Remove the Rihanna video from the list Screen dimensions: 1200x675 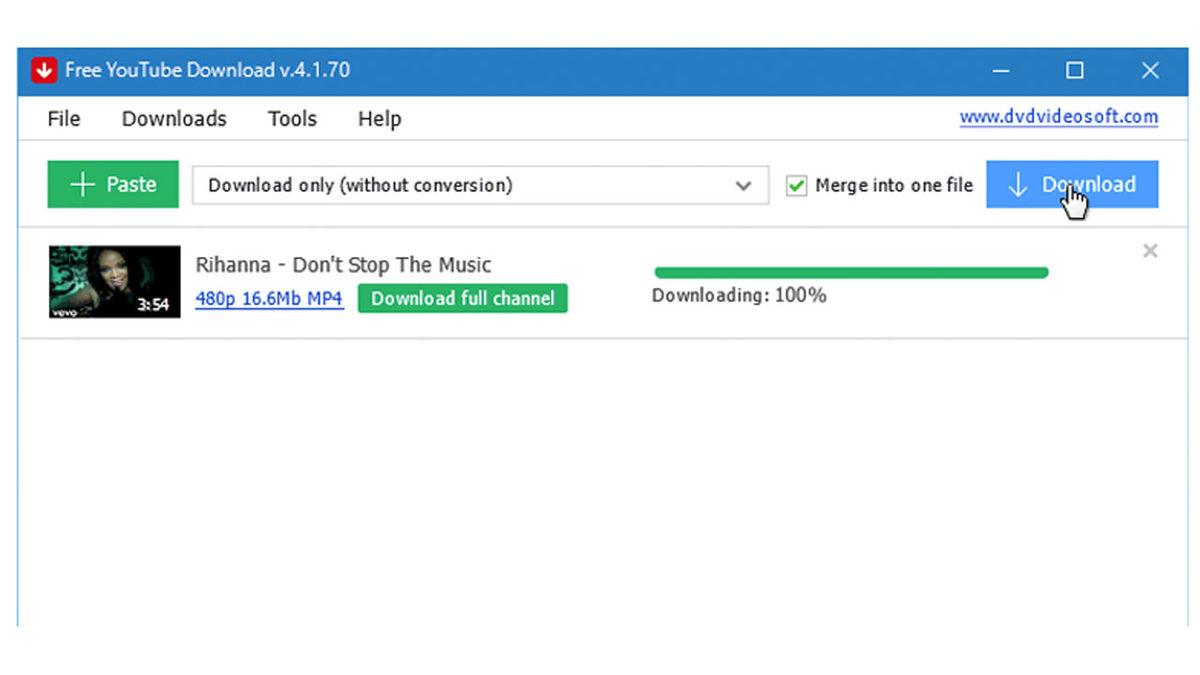[1150, 251]
